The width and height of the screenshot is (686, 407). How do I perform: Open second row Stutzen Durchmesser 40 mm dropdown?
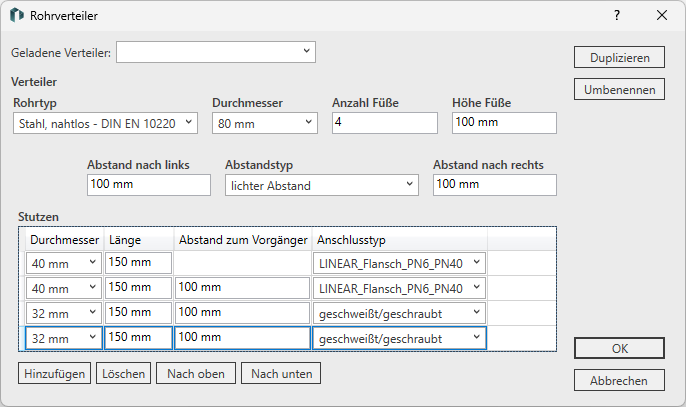pos(64,288)
